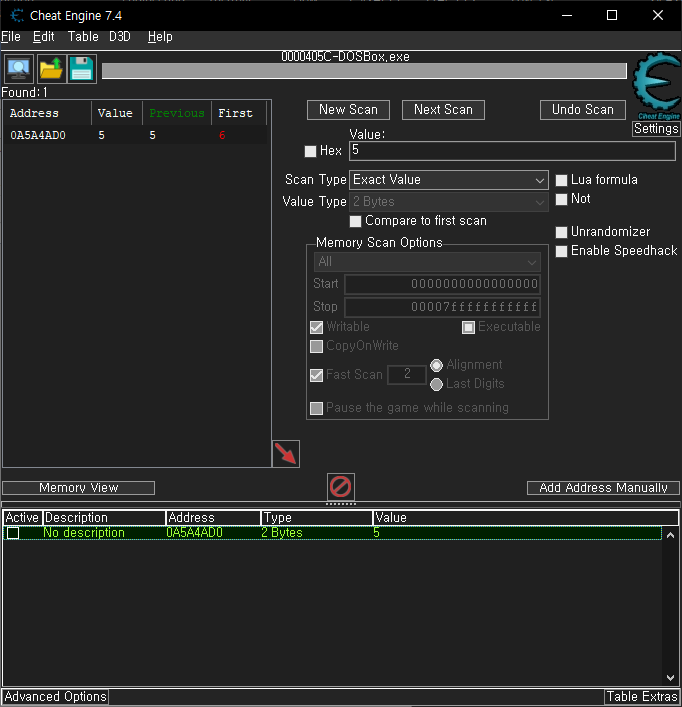Select the Alignment radio button
The width and height of the screenshot is (682, 707).
point(436,365)
